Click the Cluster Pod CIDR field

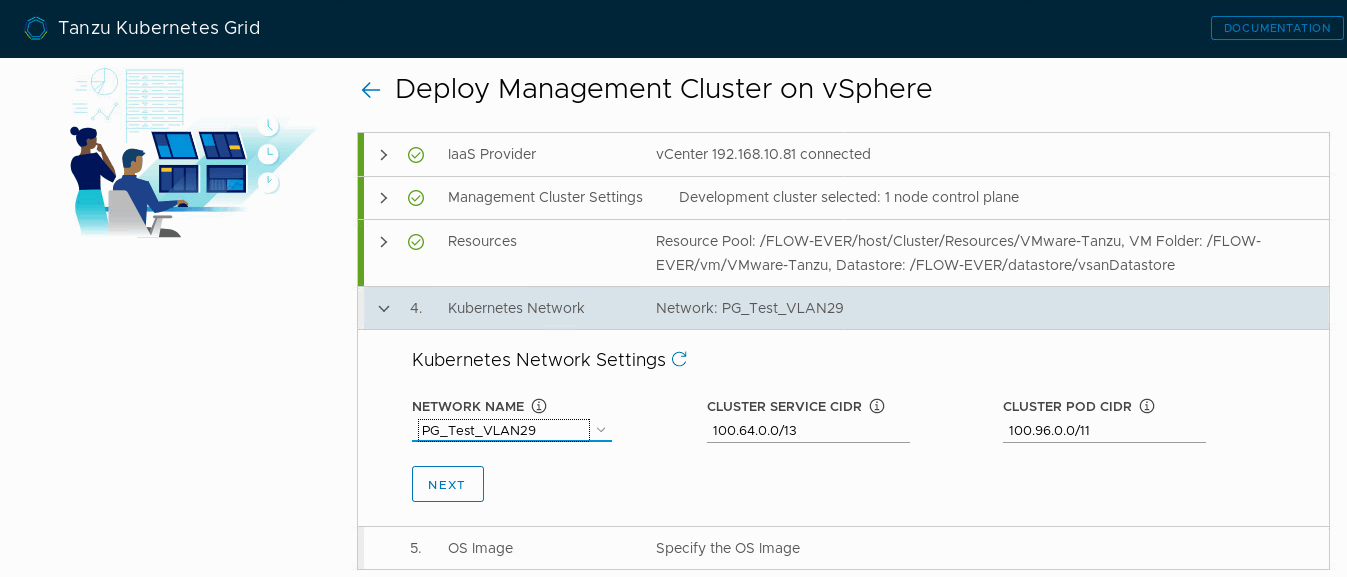(1104, 430)
